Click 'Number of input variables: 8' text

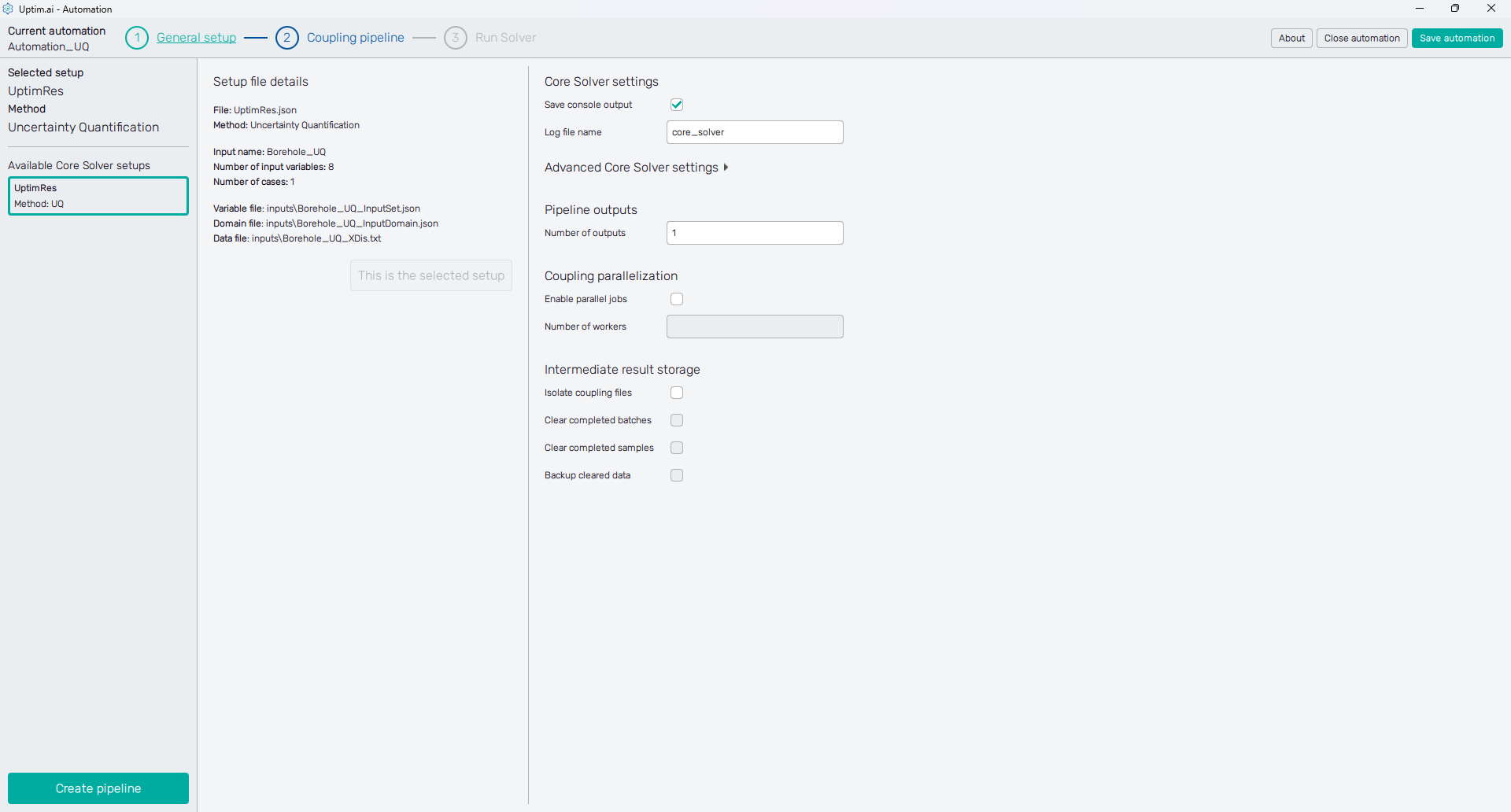[273, 167]
